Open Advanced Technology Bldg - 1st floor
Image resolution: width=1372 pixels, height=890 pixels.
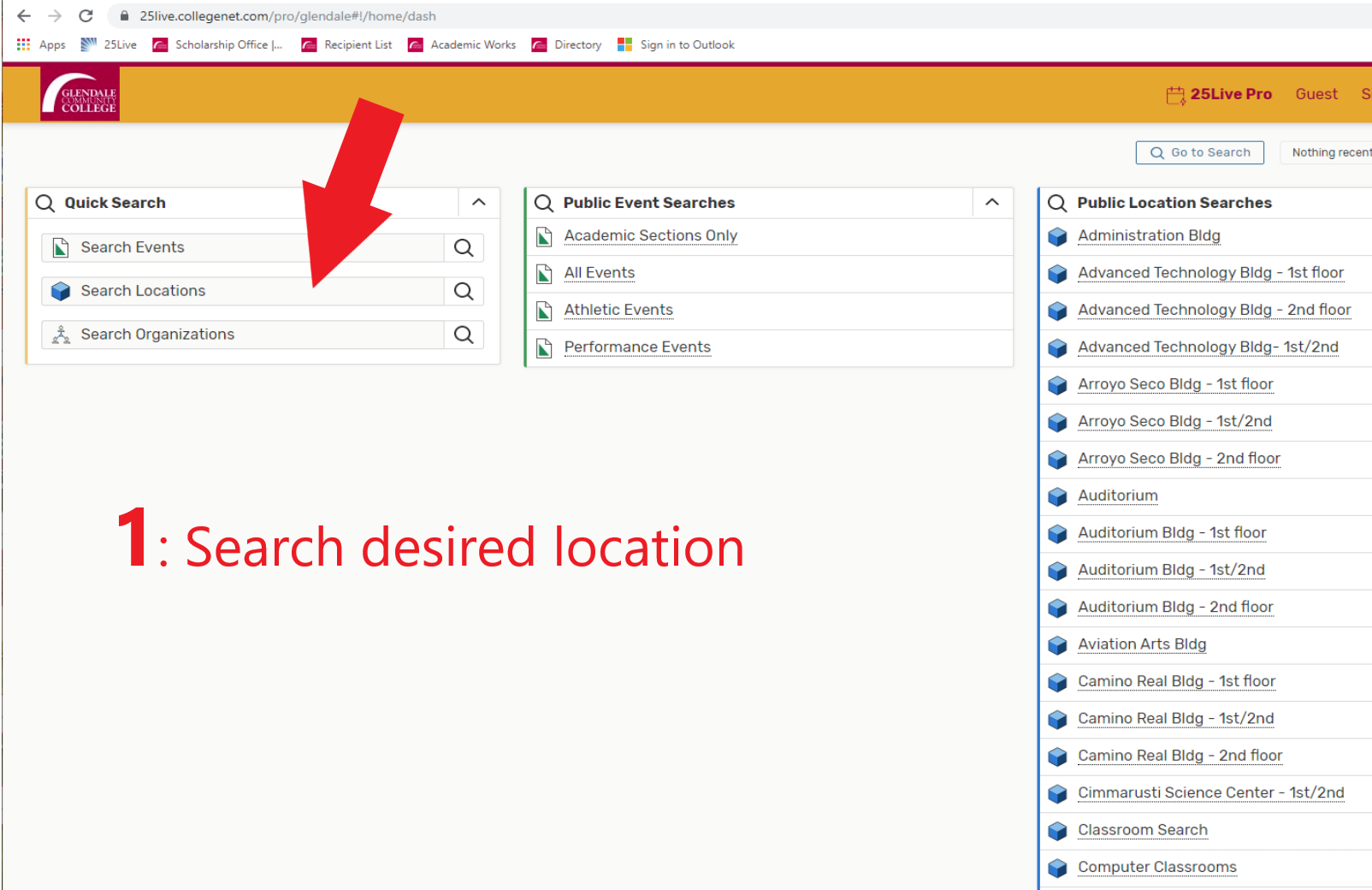click(x=1210, y=273)
